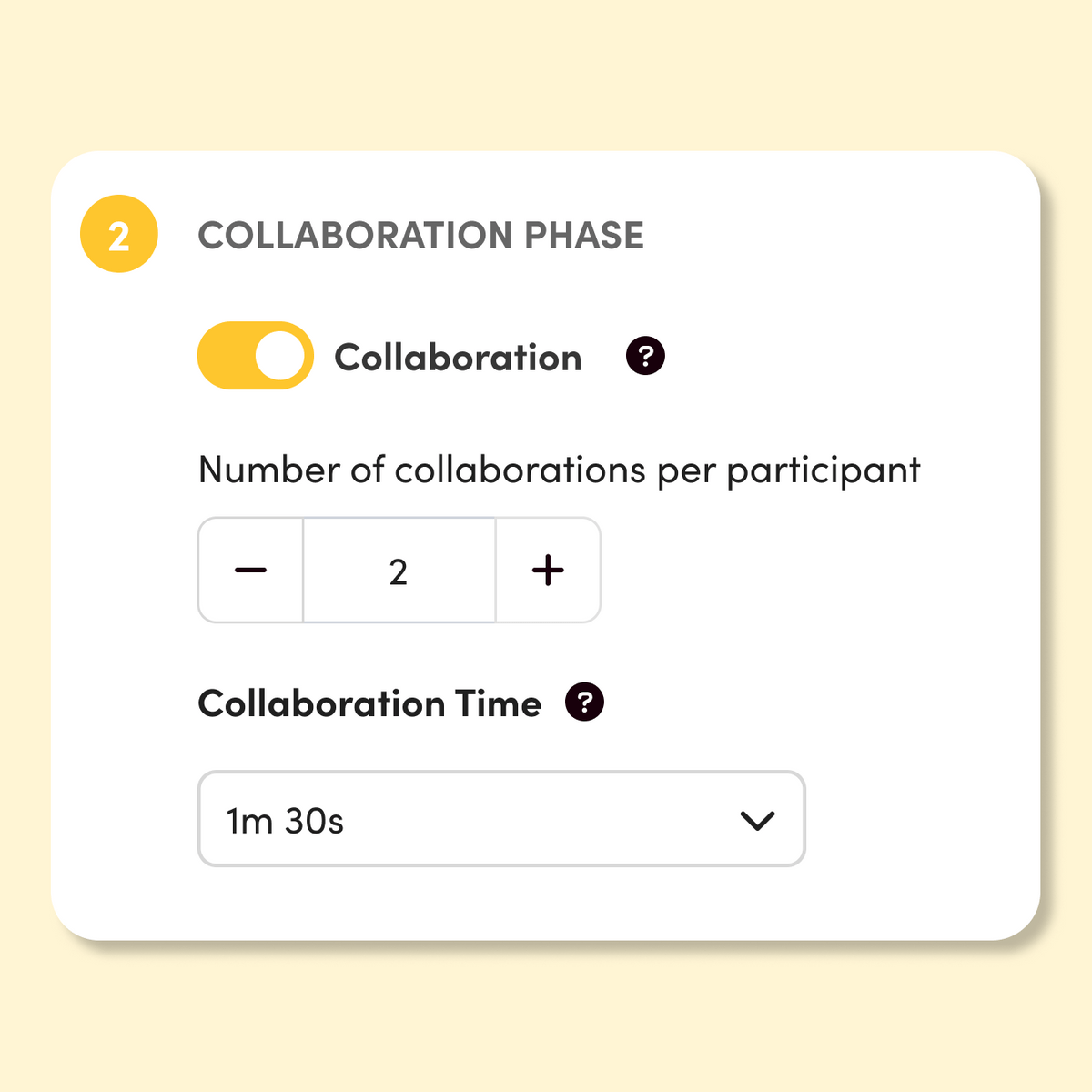Click the bold Collaboration label beside the switch
Viewport: 1092px width, 1092px height.
click(458, 358)
